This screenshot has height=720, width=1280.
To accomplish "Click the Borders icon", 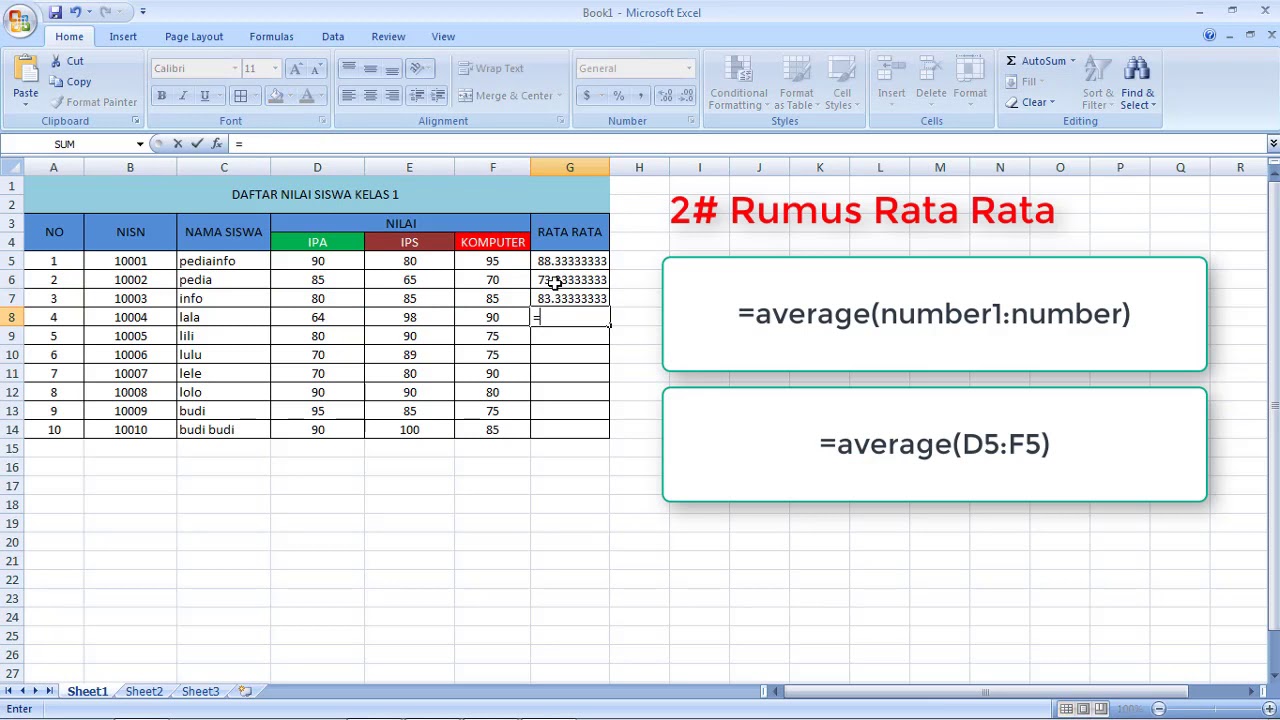I will point(240,96).
